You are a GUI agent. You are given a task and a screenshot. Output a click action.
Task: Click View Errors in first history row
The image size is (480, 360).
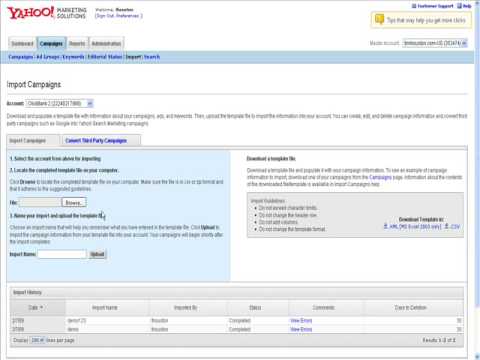pyautogui.click(x=301, y=321)
